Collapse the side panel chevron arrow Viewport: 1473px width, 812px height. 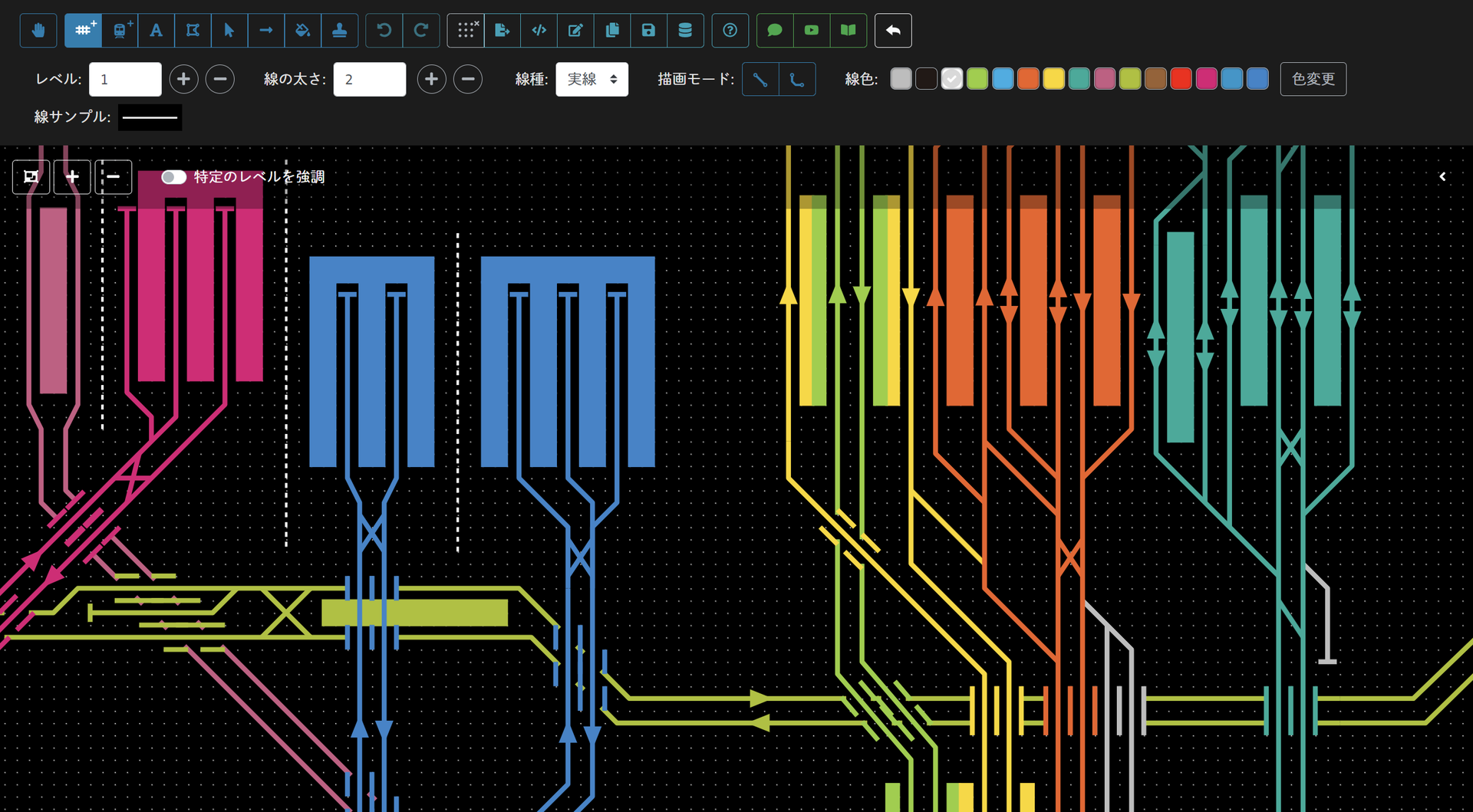[1442, 177]
